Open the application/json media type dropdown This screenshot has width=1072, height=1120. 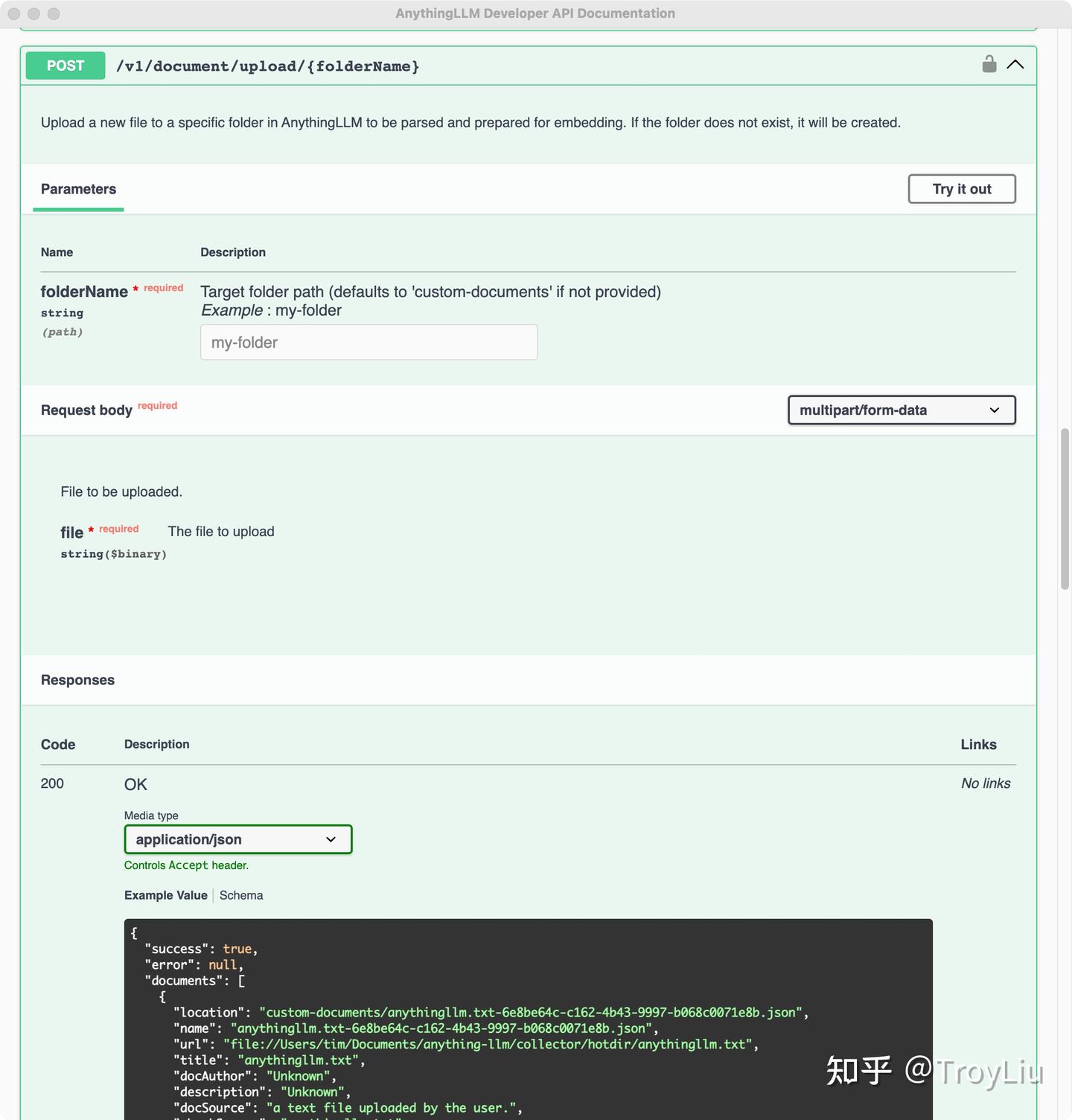tap(238, 839)
